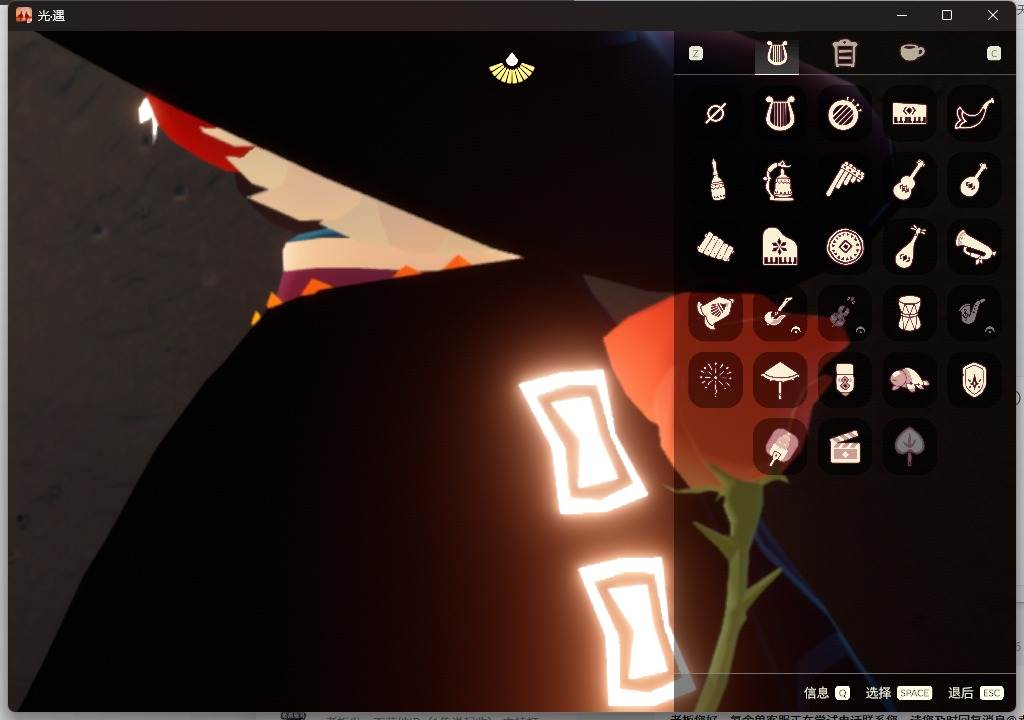
Task: Choose the tall hand drum
Action: point(909,313)
